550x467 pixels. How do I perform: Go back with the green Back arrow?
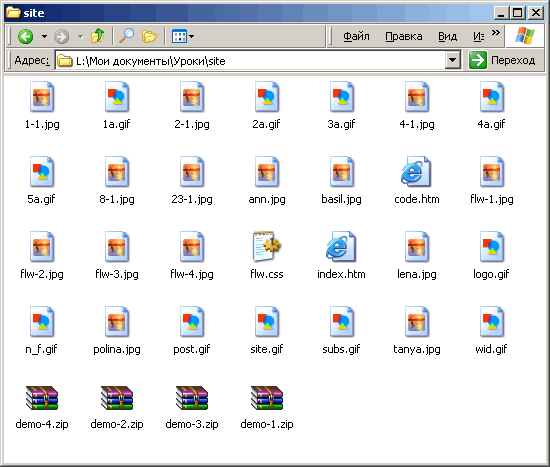[x=26, y=36]
